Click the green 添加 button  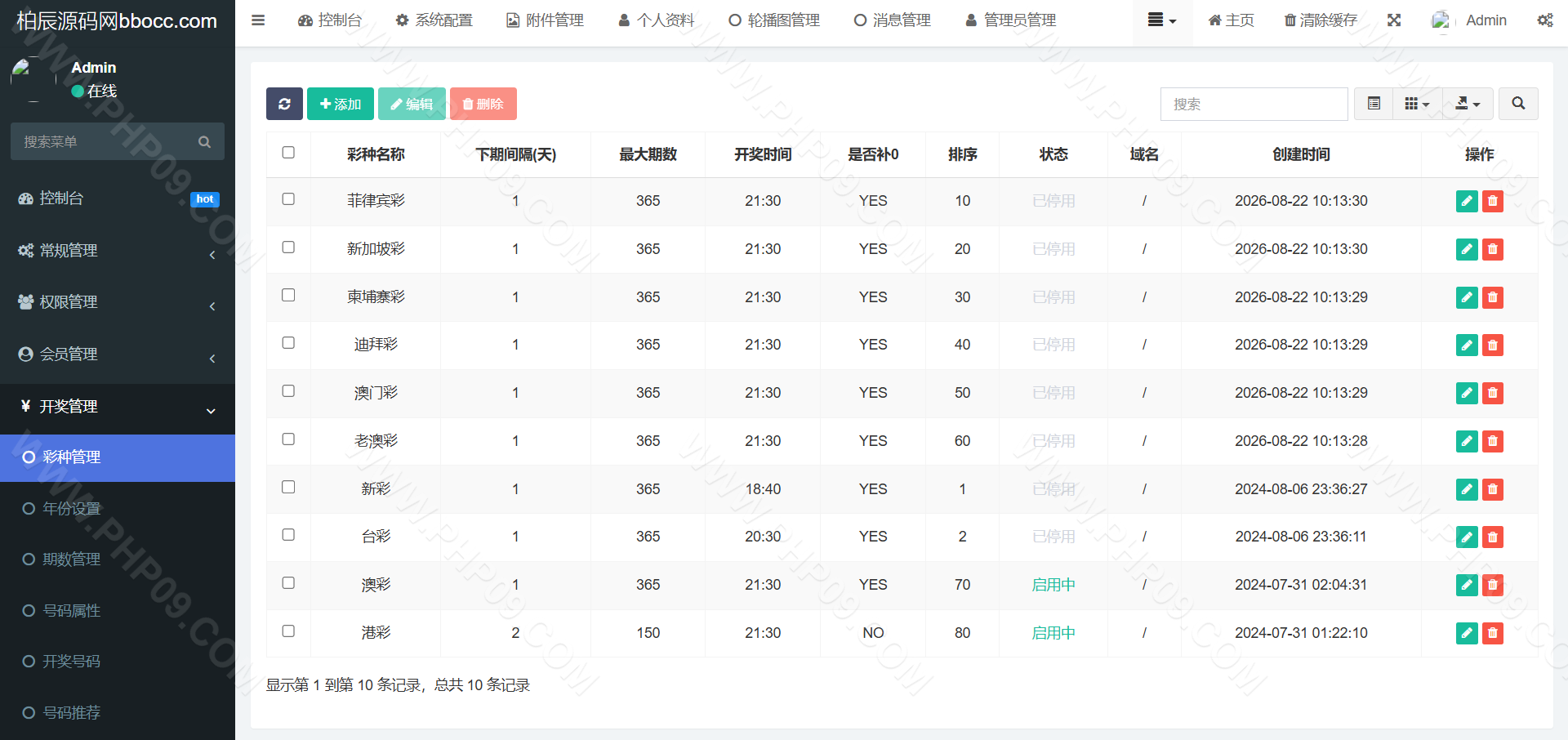341,104
